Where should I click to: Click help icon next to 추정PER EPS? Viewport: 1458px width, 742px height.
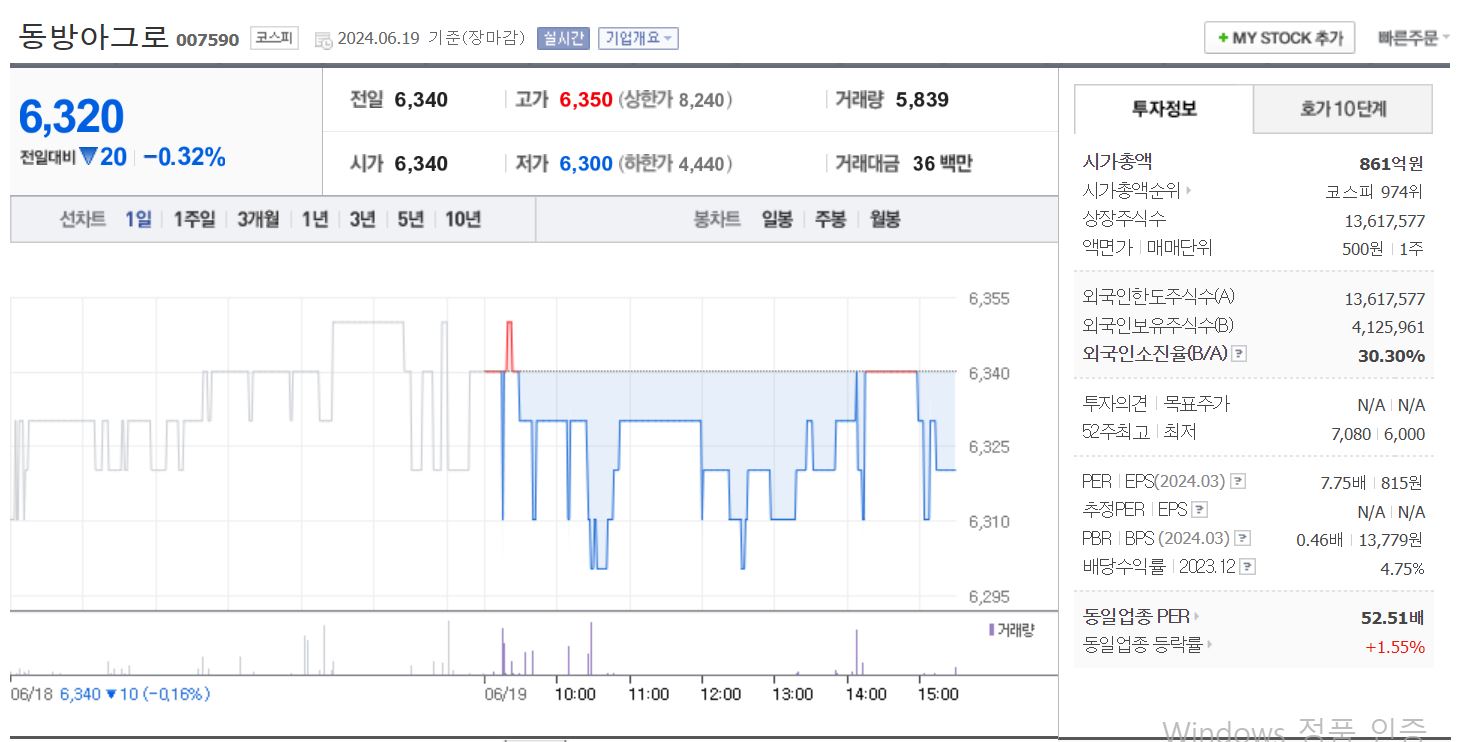click(x=1200, y=511)
